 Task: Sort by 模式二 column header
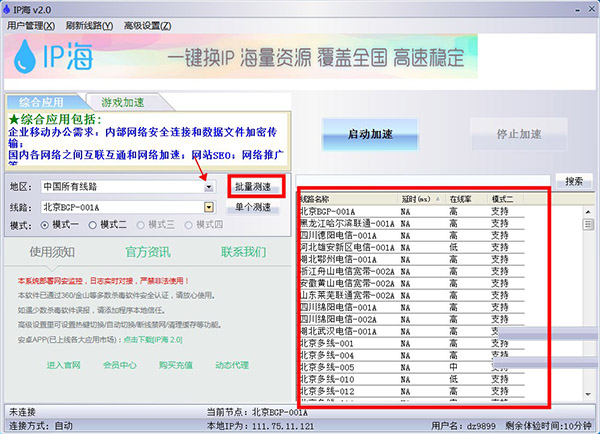[505, 199]
